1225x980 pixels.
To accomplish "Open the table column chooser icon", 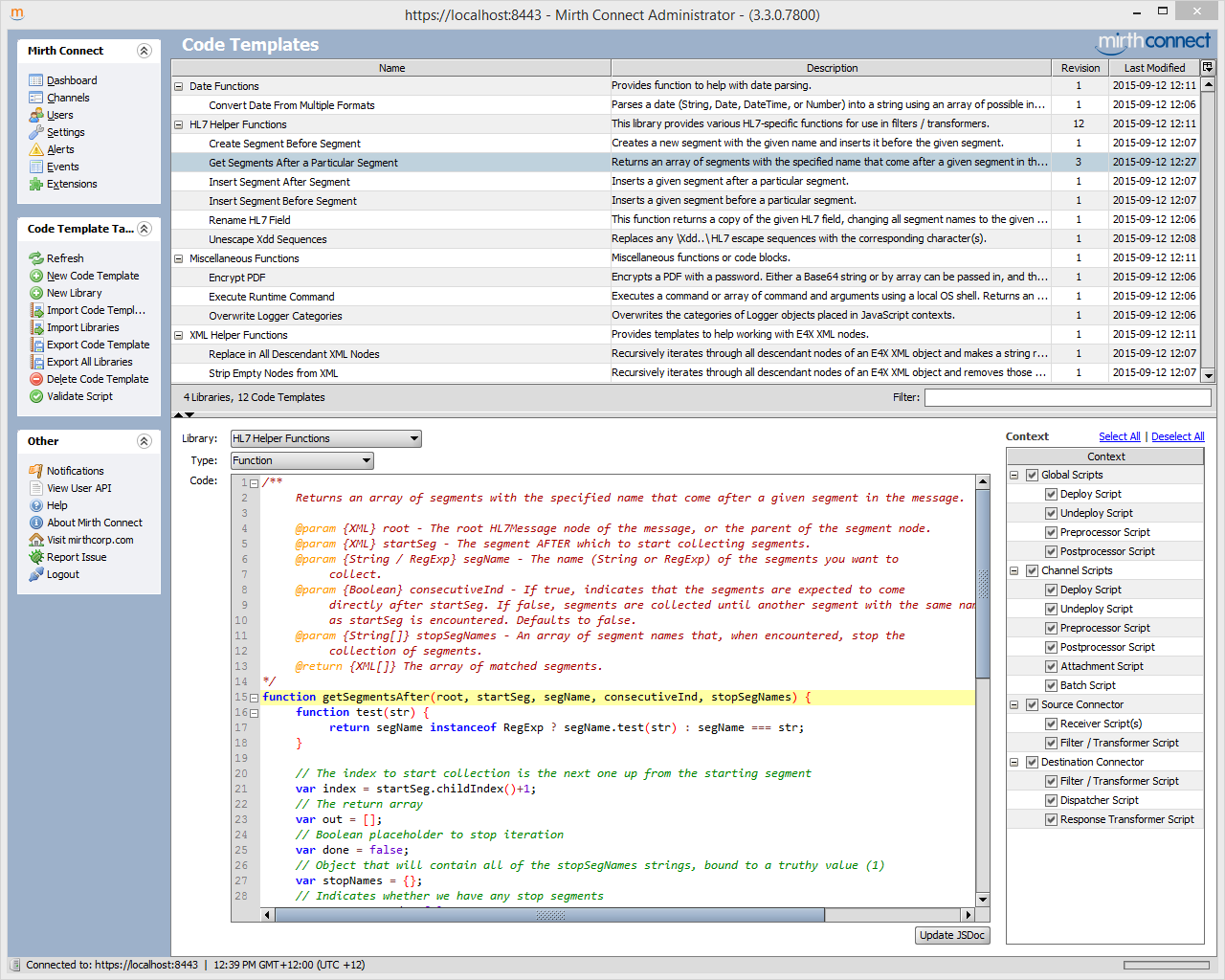I will (x=1208, y=67).
